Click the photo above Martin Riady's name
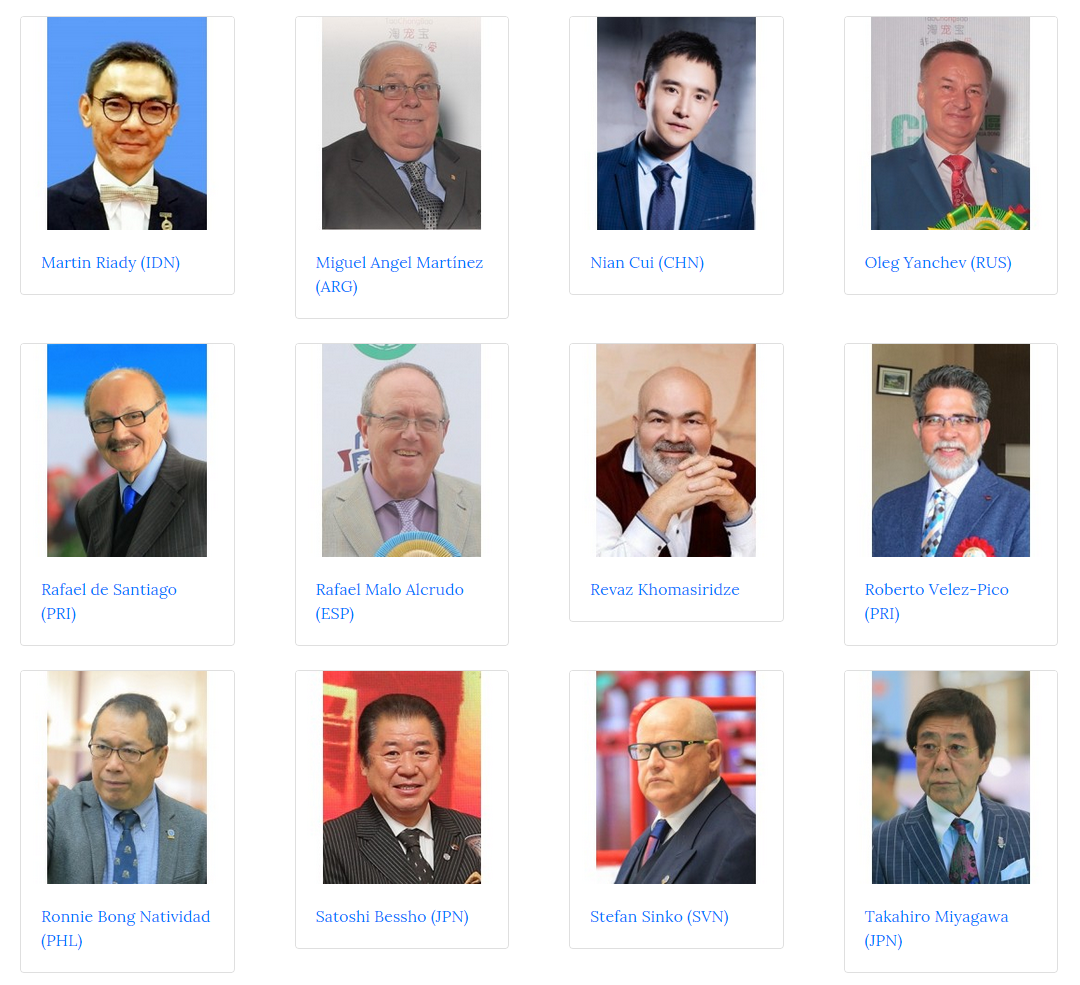 (127, 123)
